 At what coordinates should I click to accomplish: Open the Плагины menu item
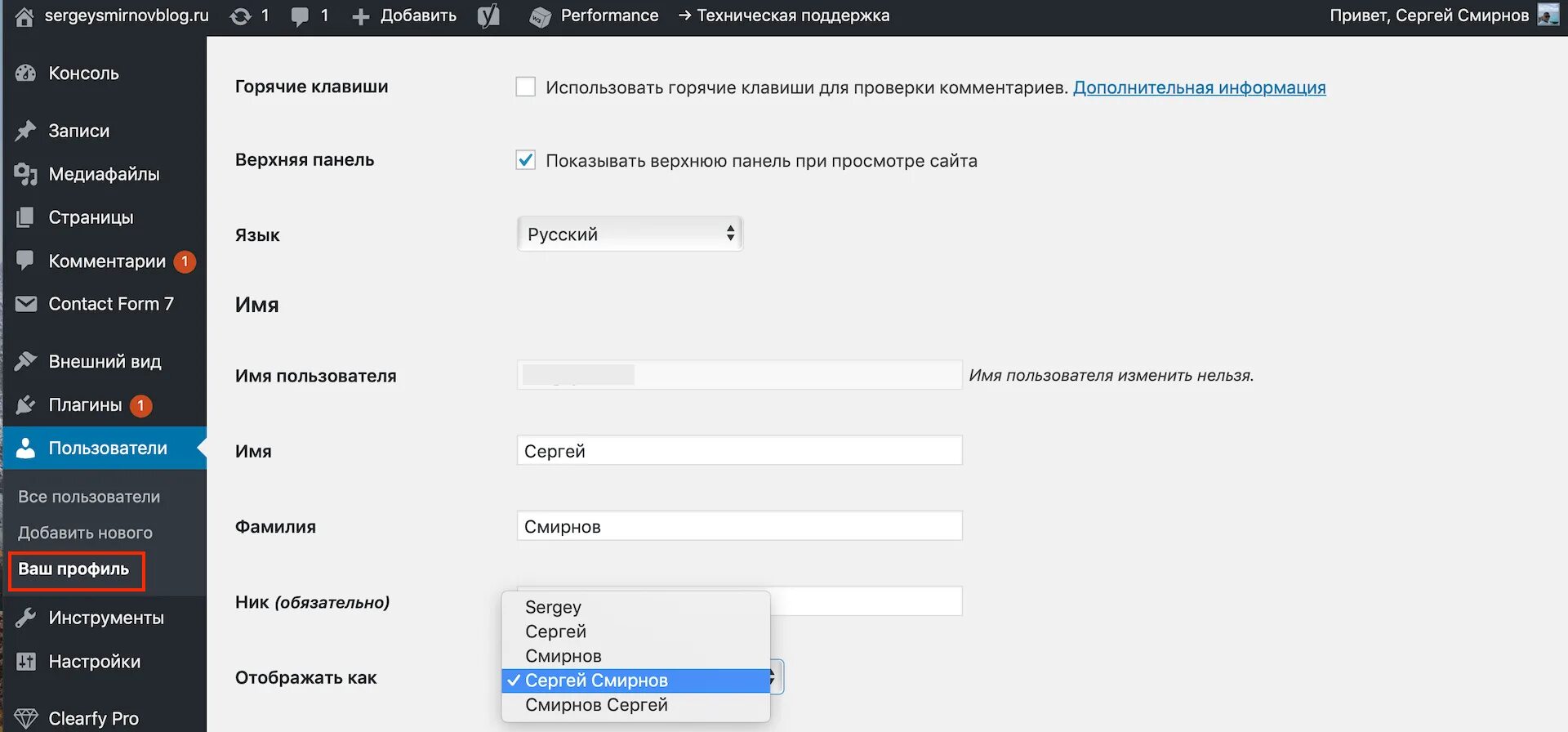pyautogui.click(x=85, y=405)
